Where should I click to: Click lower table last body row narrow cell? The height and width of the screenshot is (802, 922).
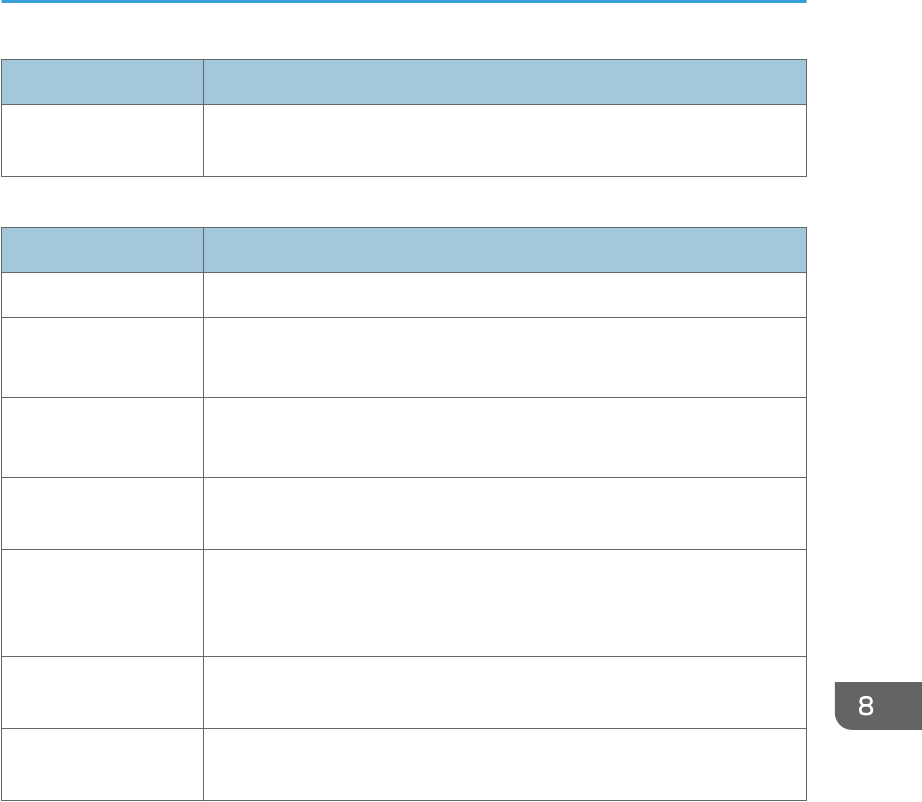(102, 764)
